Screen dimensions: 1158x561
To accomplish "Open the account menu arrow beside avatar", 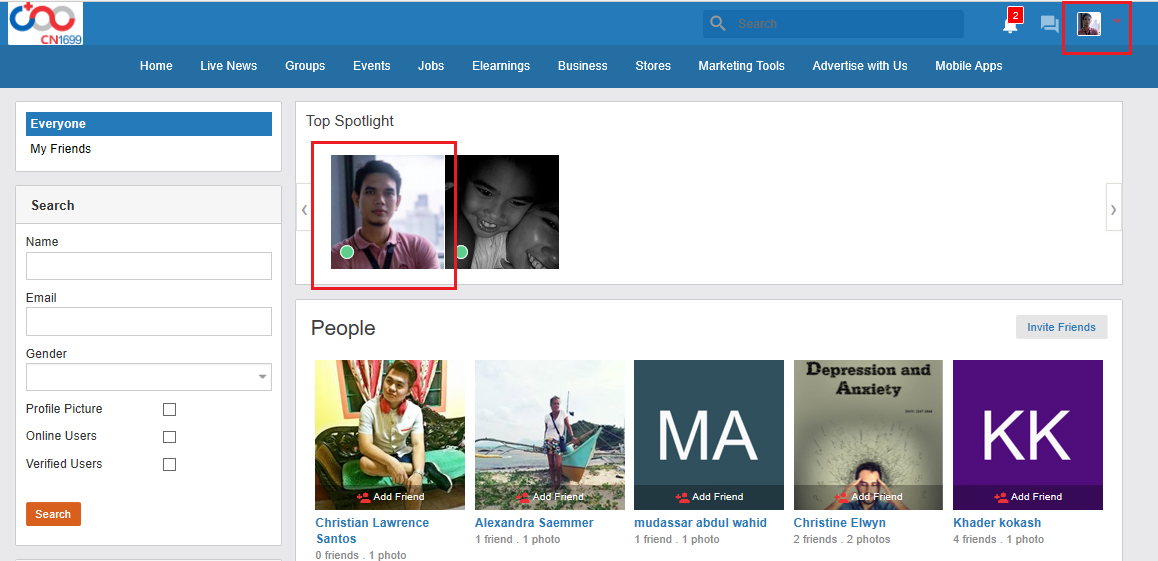I will 1116,21.
